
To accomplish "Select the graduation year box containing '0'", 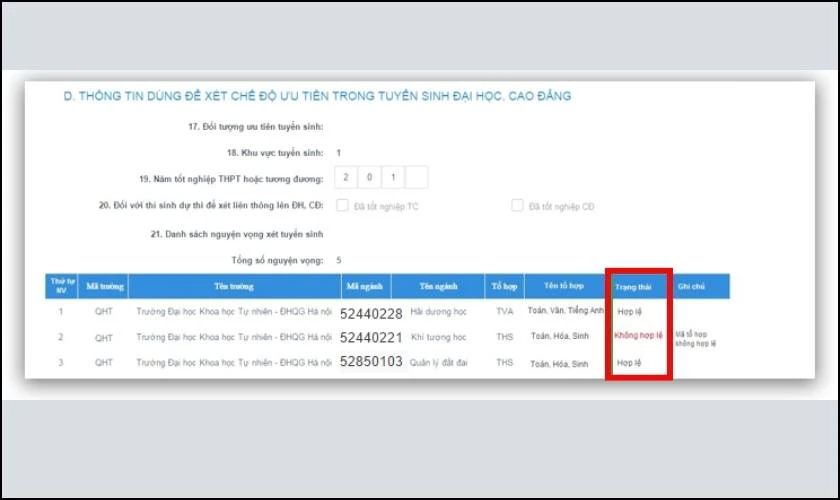I will [370, 178].
